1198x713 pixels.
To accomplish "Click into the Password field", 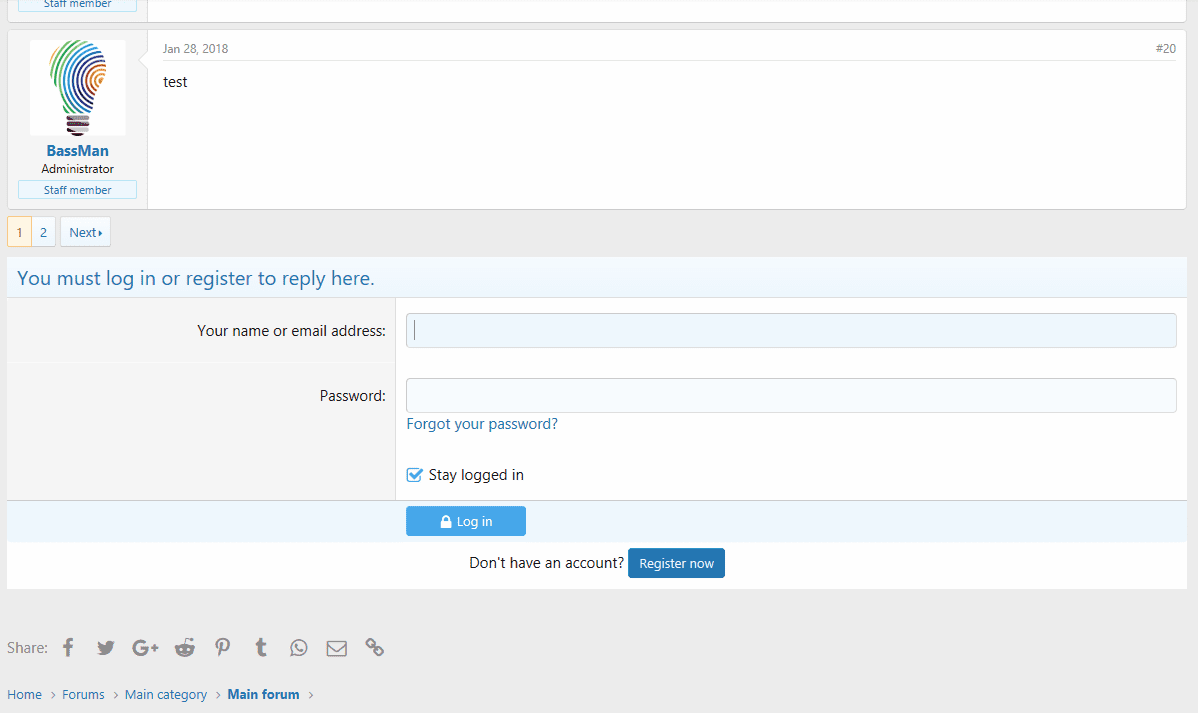I will [790, 396].
